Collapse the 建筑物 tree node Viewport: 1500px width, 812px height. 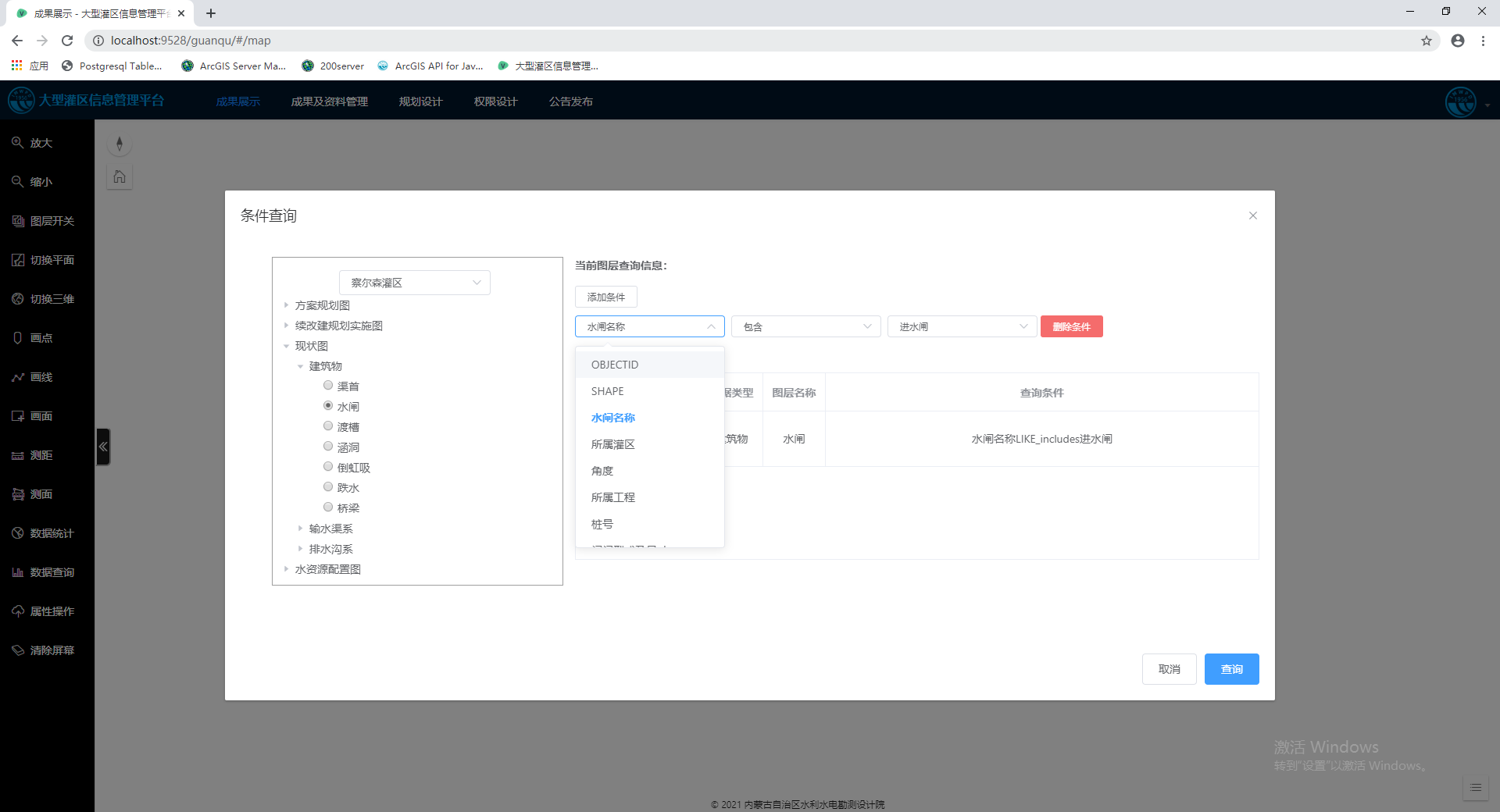click(x=300, y=366)
